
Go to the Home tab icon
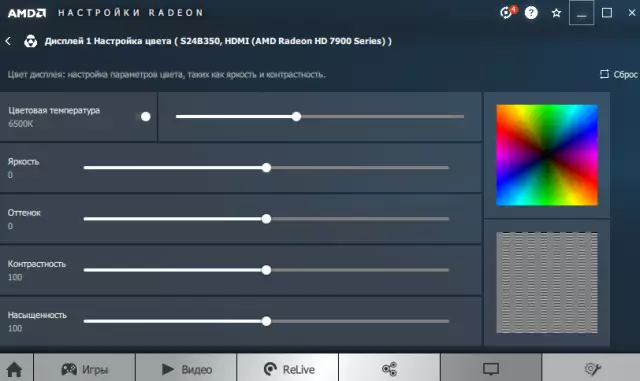(x=15, y=369)
